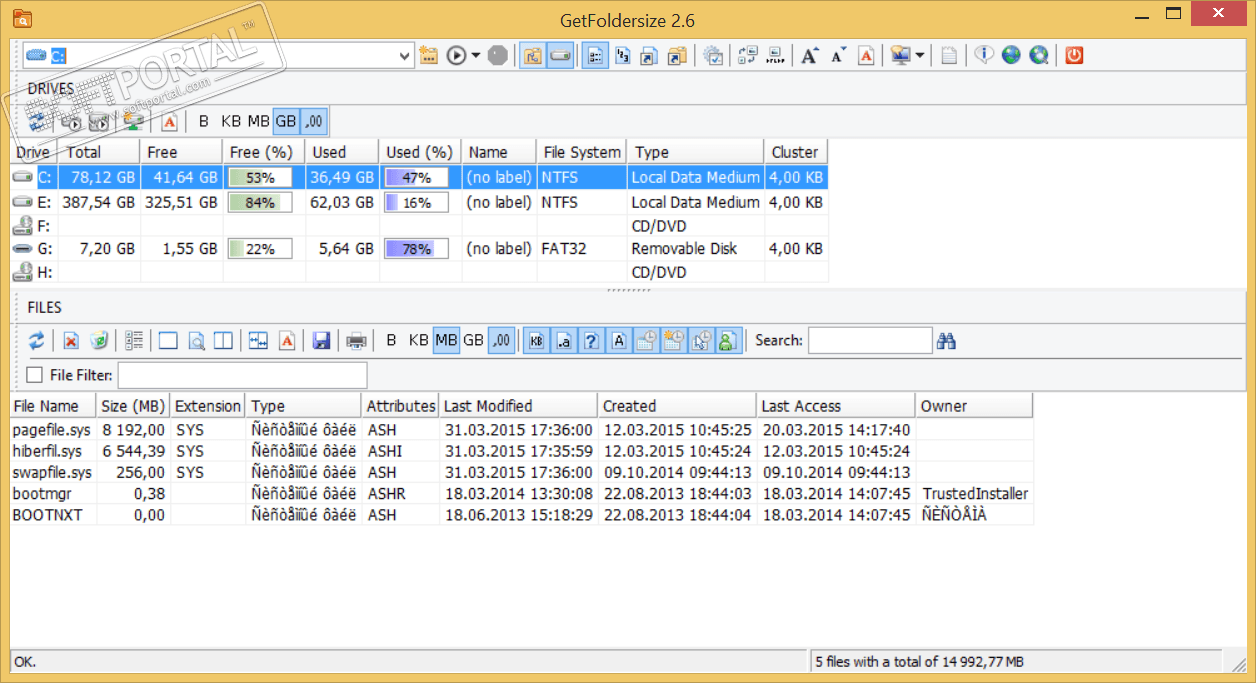Click the red power exit icon
This screenshot has width=1256, height=683.
coord(1074,56)
